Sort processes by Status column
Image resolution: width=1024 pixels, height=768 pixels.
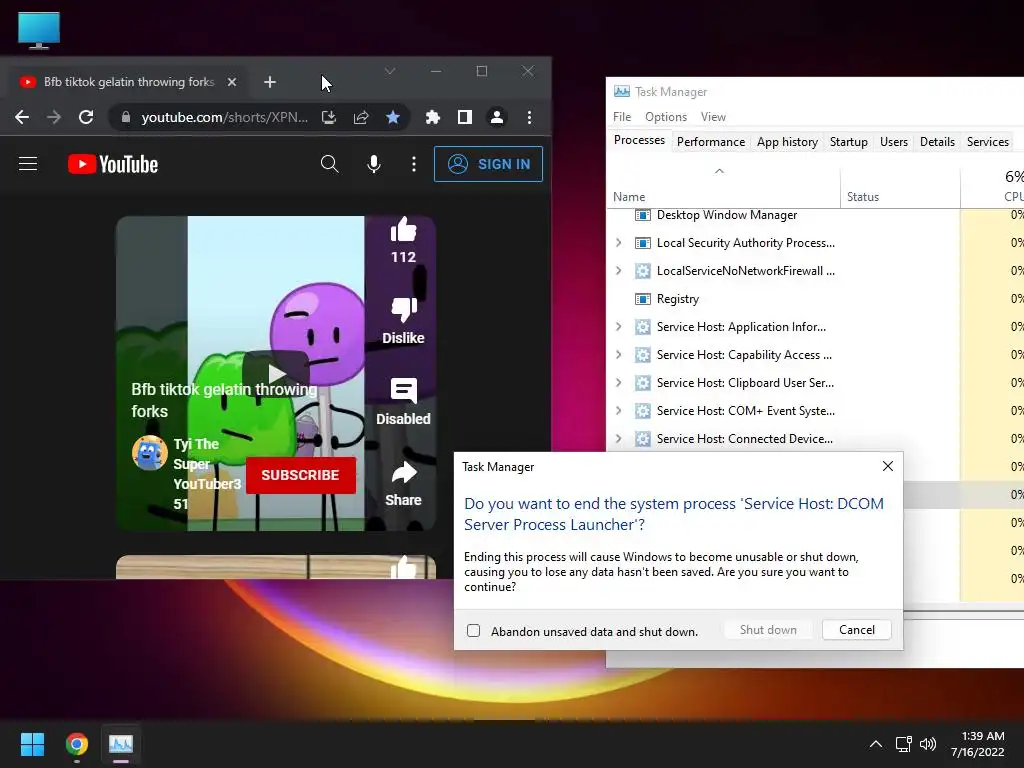tap(900, 187)
